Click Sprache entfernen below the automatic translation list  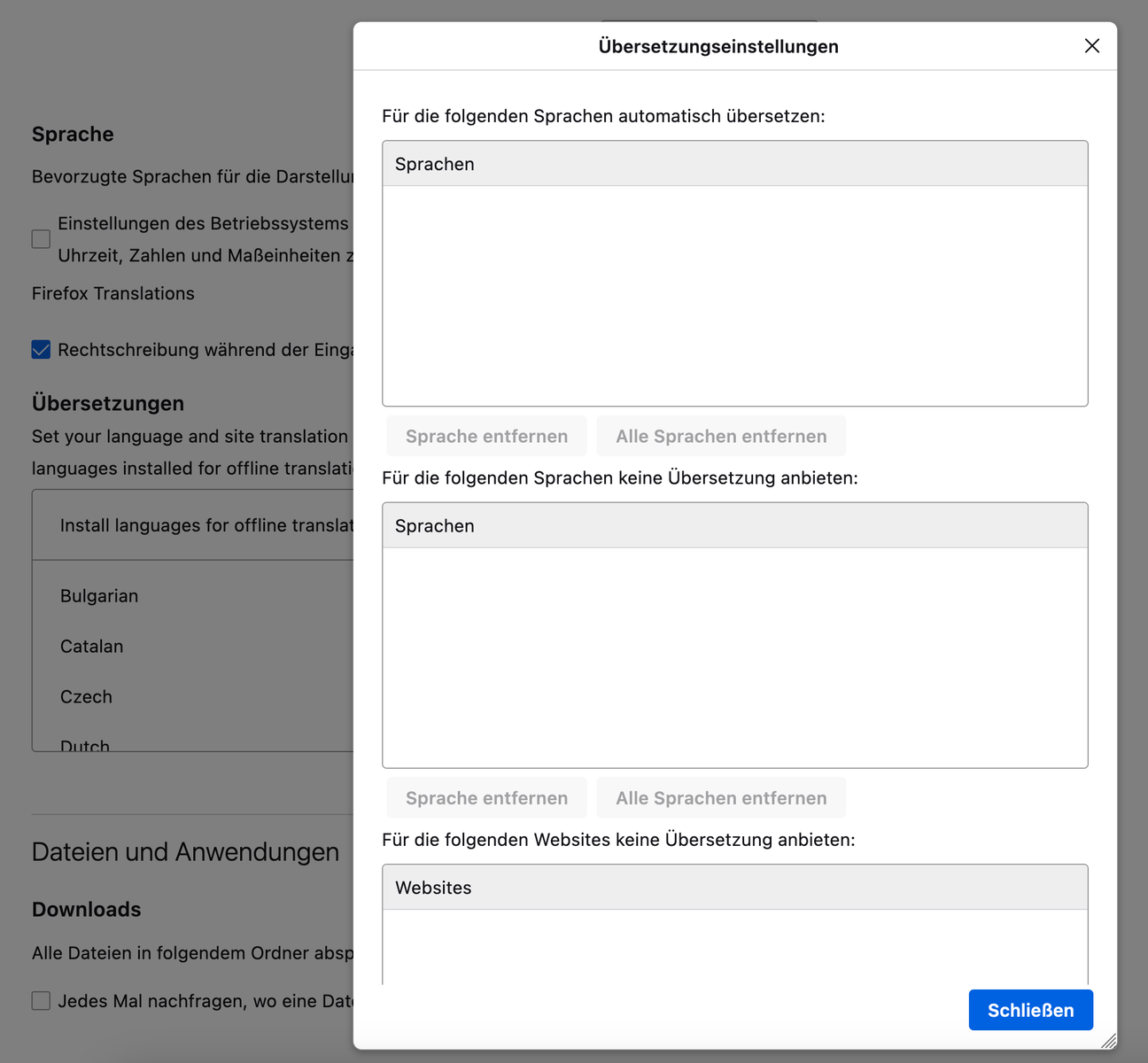[x=486, y=436]
